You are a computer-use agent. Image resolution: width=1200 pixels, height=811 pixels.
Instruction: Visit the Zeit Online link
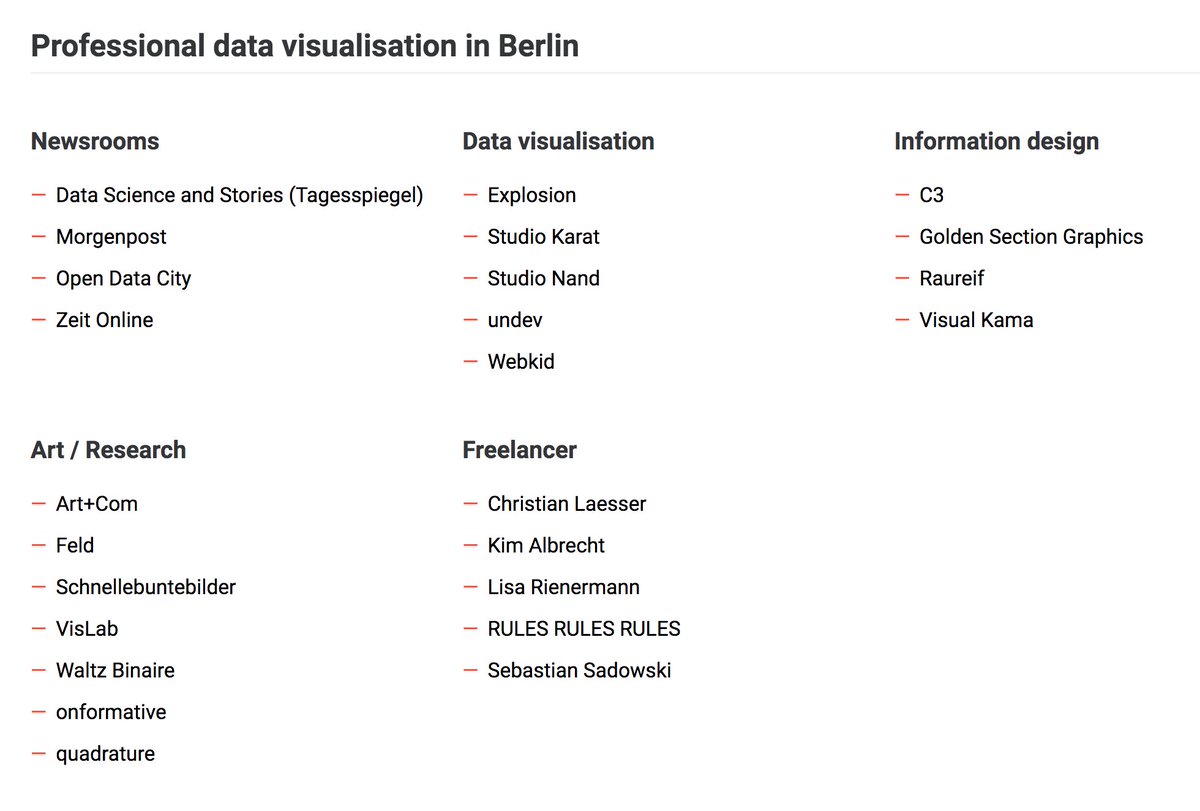pyautogui.click(x=104, y=321)
